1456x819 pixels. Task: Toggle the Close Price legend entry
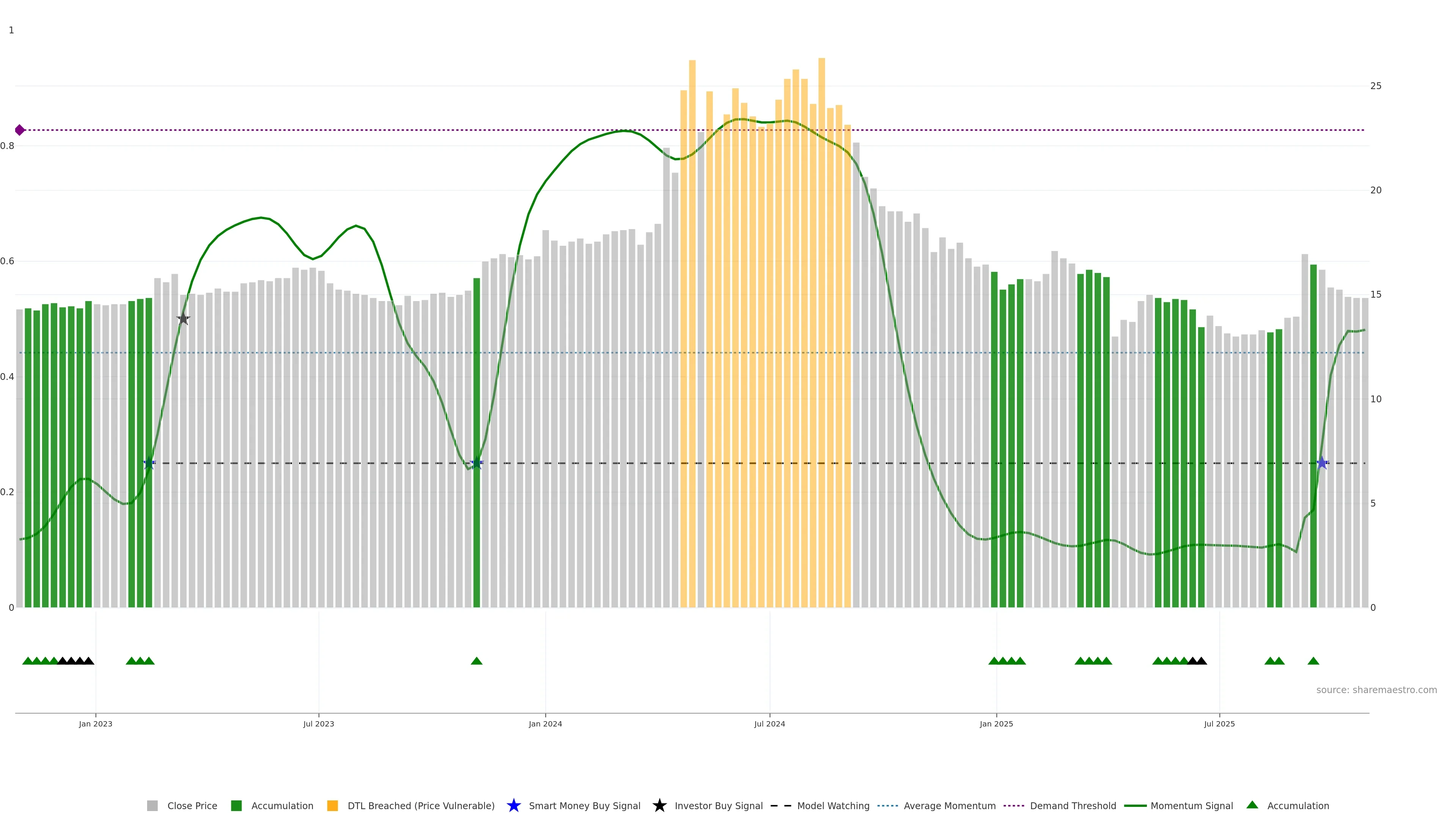(191, 805)
